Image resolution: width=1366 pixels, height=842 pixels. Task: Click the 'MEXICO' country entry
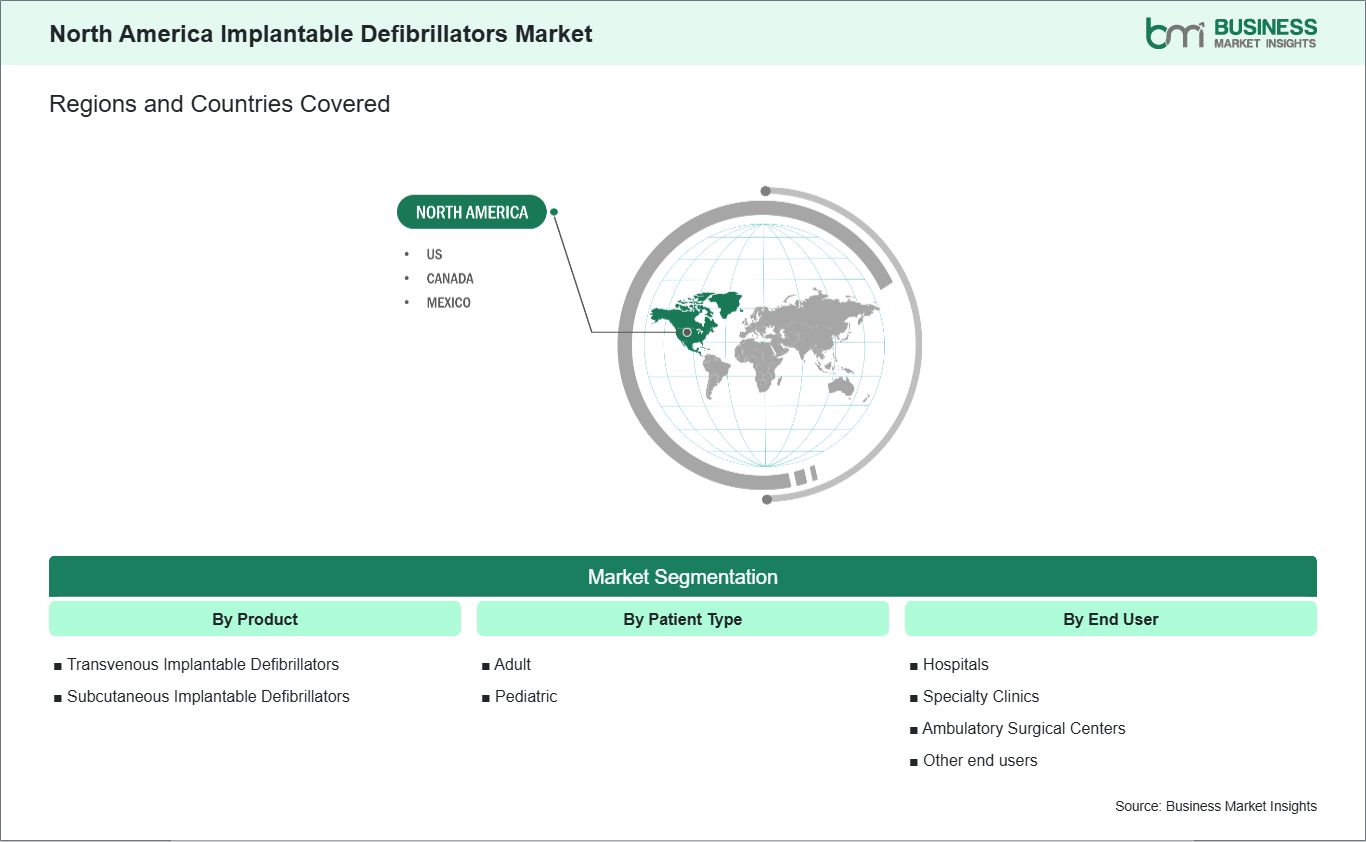[448, 302]
